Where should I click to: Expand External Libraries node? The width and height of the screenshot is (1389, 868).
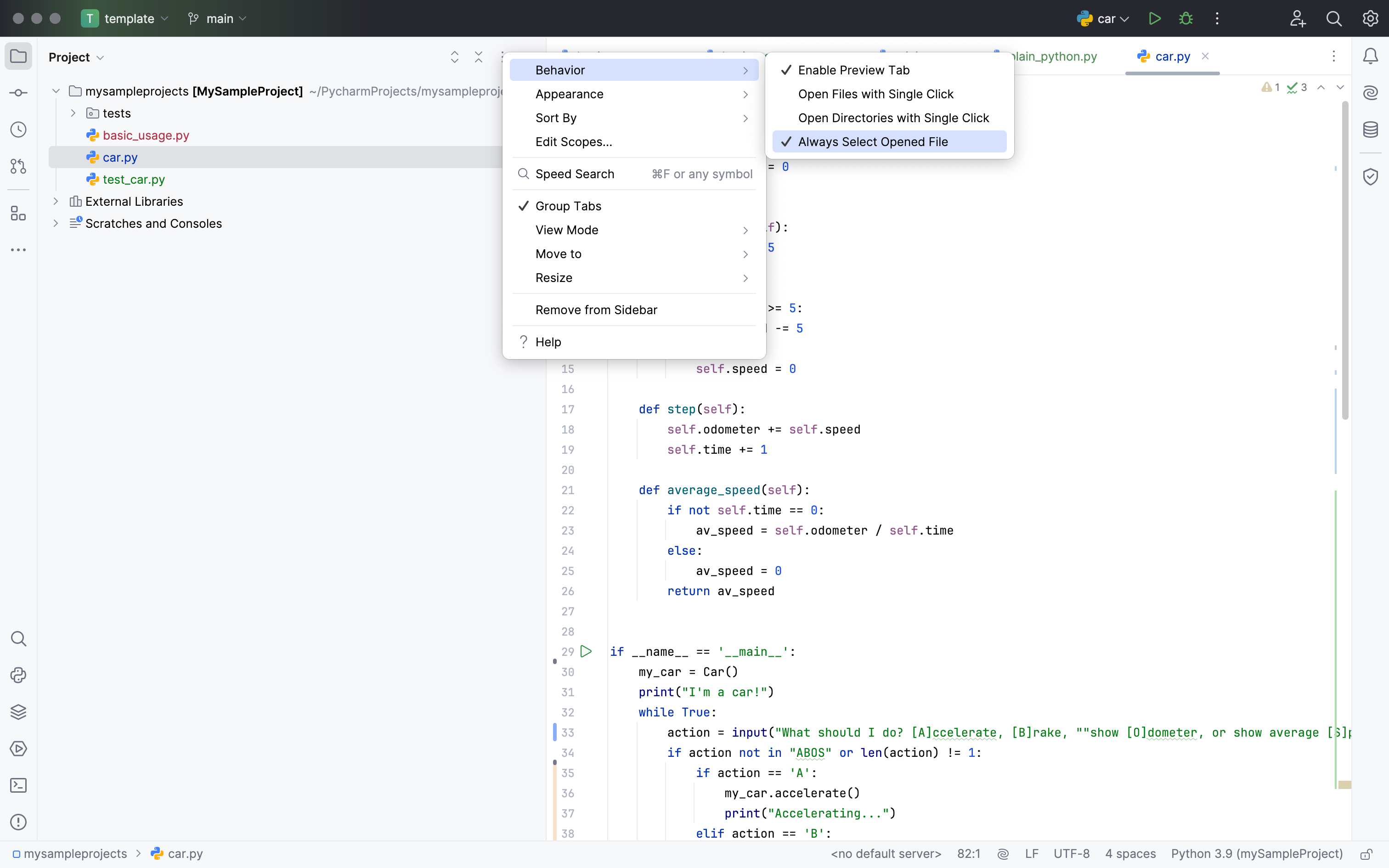pos(55,202)
